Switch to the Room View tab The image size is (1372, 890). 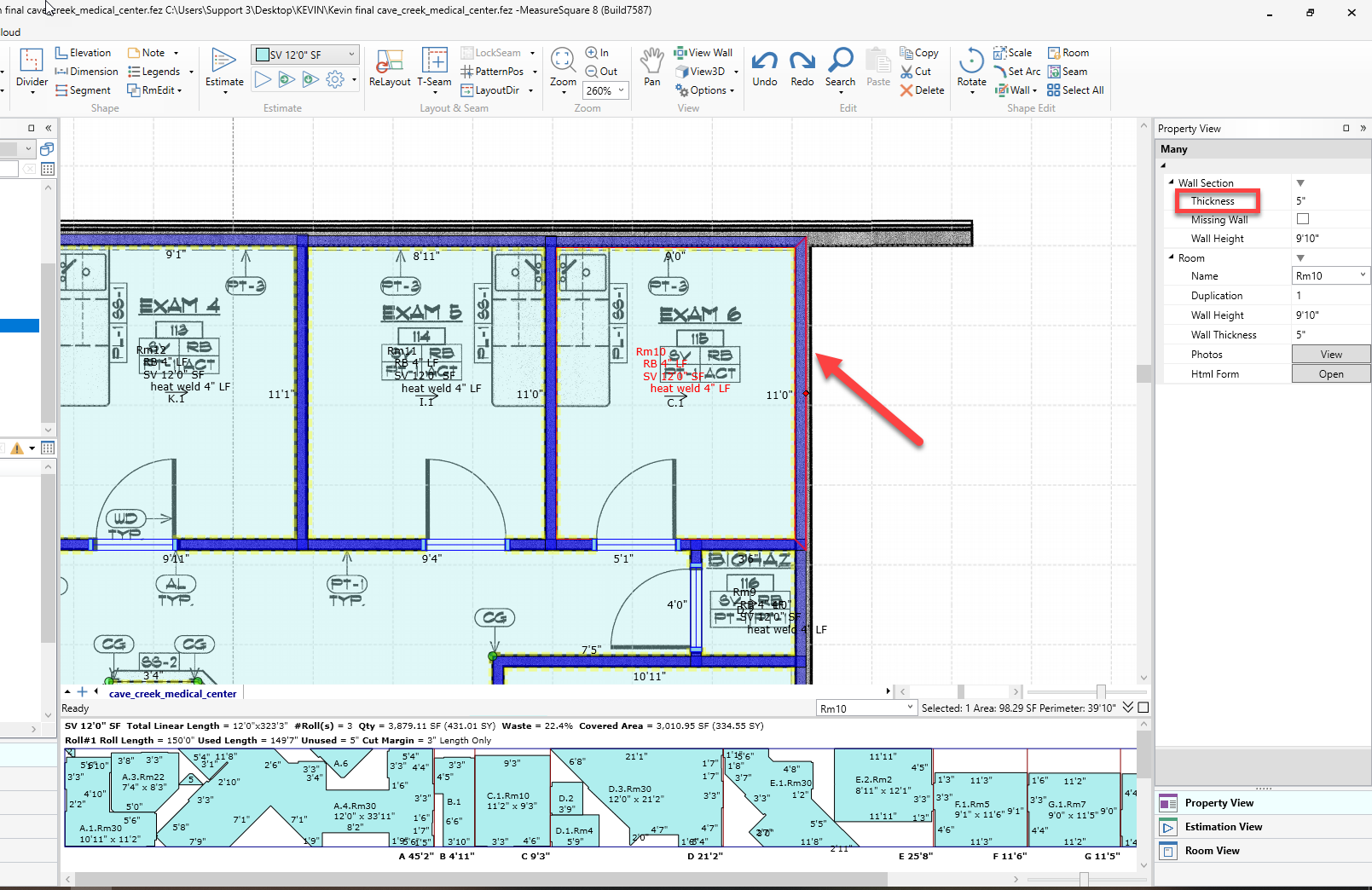pos(1212,851)
